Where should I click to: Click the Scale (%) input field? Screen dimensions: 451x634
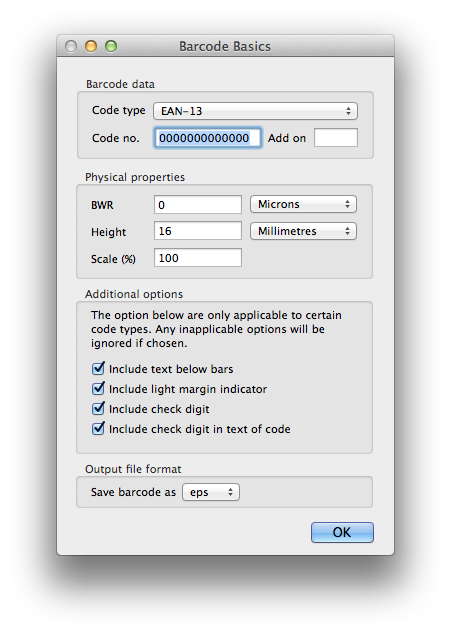(198, 258)
